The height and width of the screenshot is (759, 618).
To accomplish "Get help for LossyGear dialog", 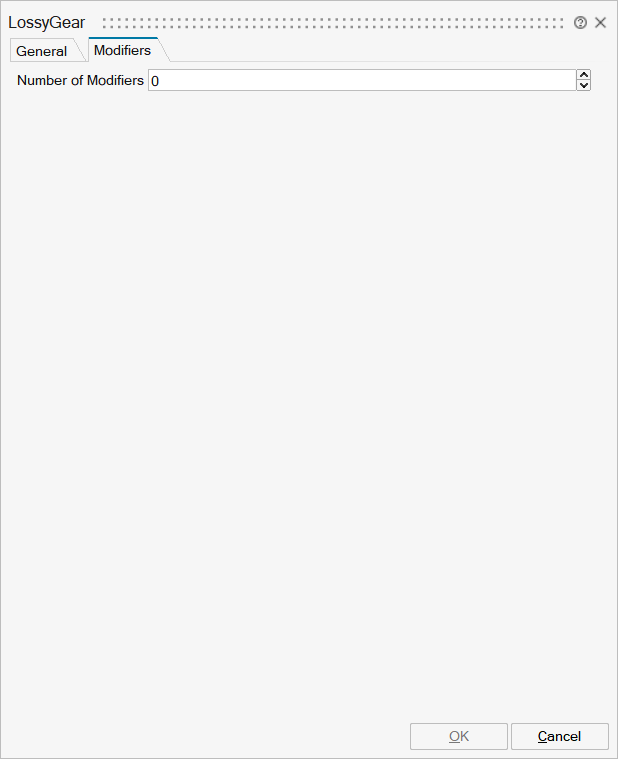I will 580,22.
